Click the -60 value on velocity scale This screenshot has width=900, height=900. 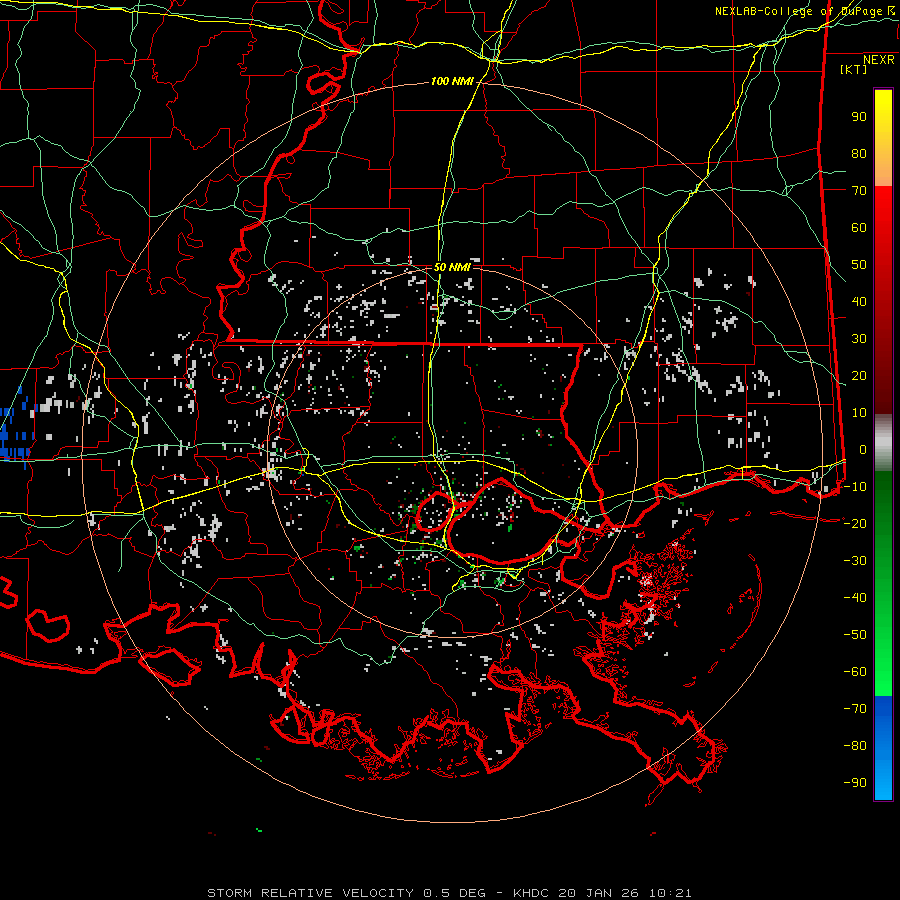tap(855, 672)
